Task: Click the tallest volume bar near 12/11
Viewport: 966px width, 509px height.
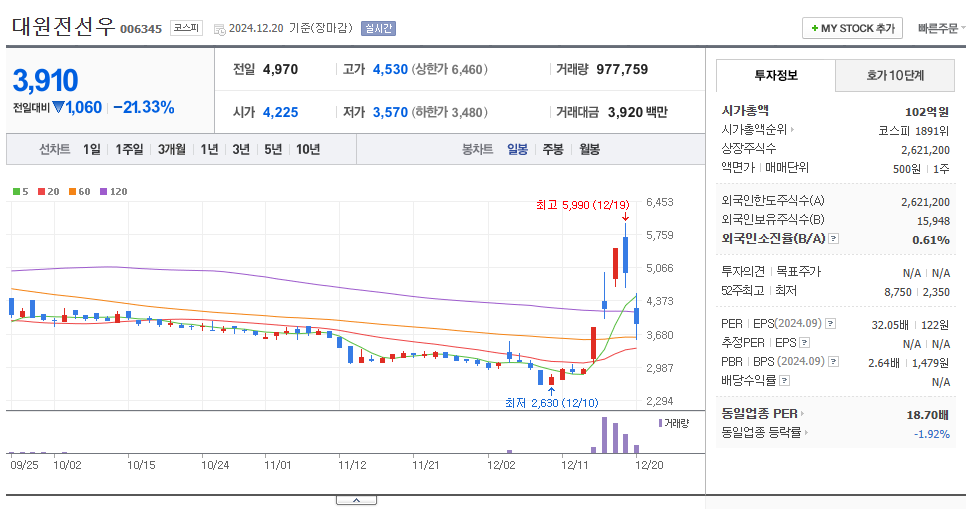Action: pyautogui.click(x=604, y=435)
